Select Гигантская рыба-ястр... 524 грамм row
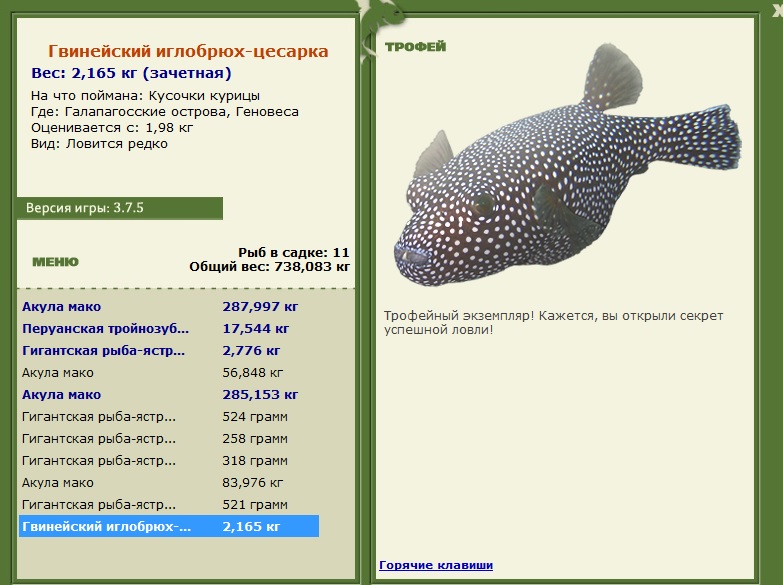 coord(169,417)
